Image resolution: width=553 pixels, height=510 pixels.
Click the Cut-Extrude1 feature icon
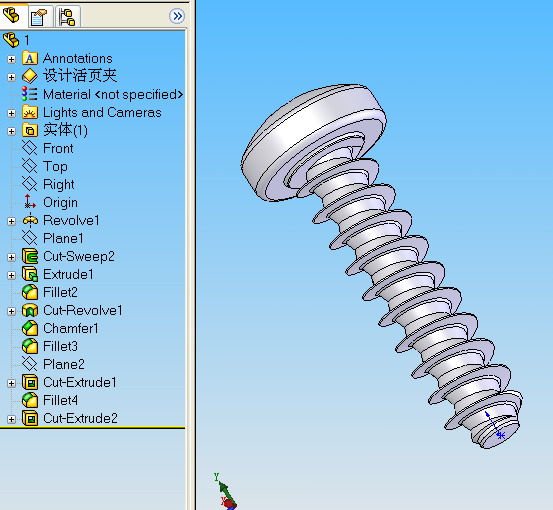[x=30, y=382]
